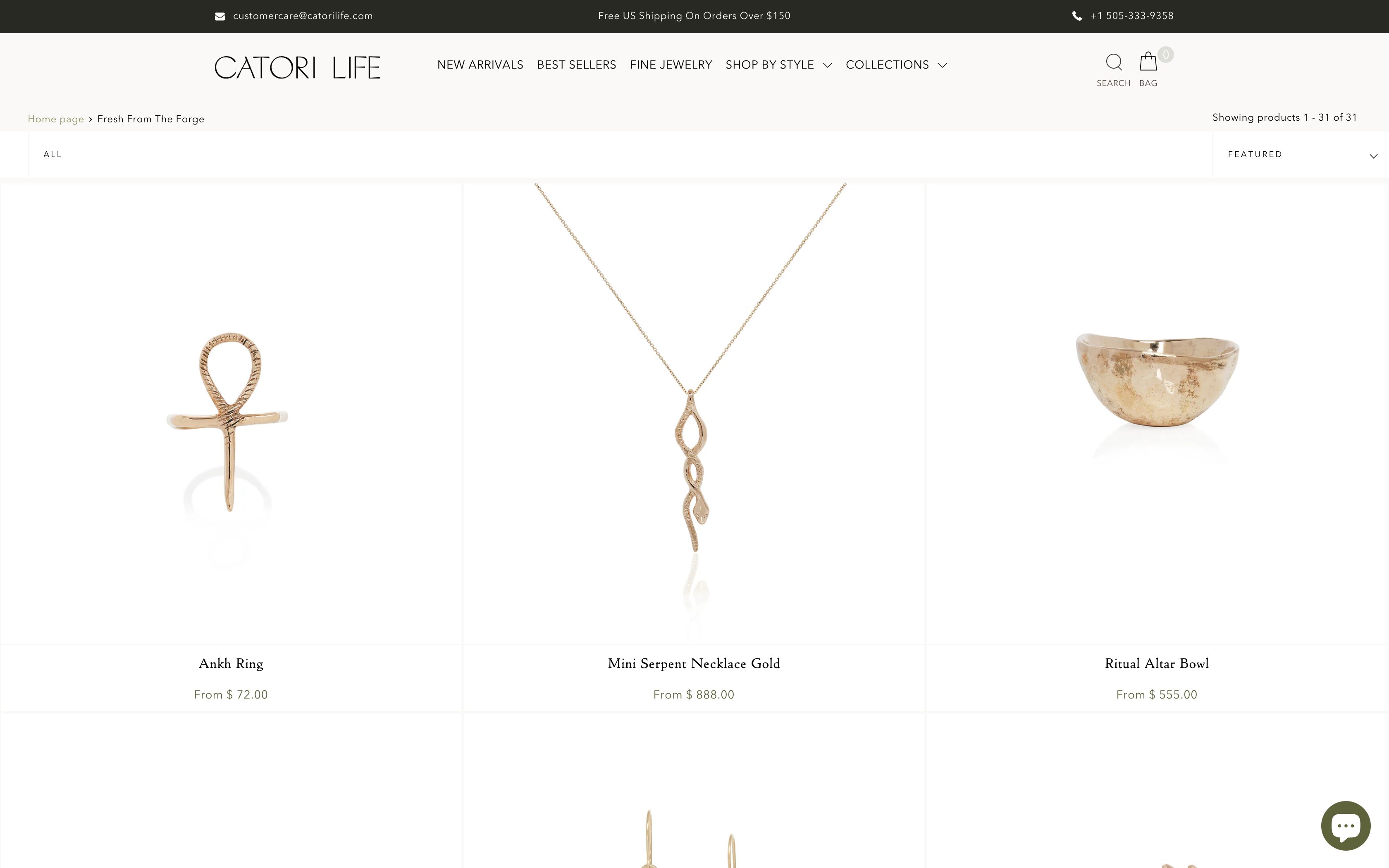View the Ritual Altar Bowl image

[1157, 413]
